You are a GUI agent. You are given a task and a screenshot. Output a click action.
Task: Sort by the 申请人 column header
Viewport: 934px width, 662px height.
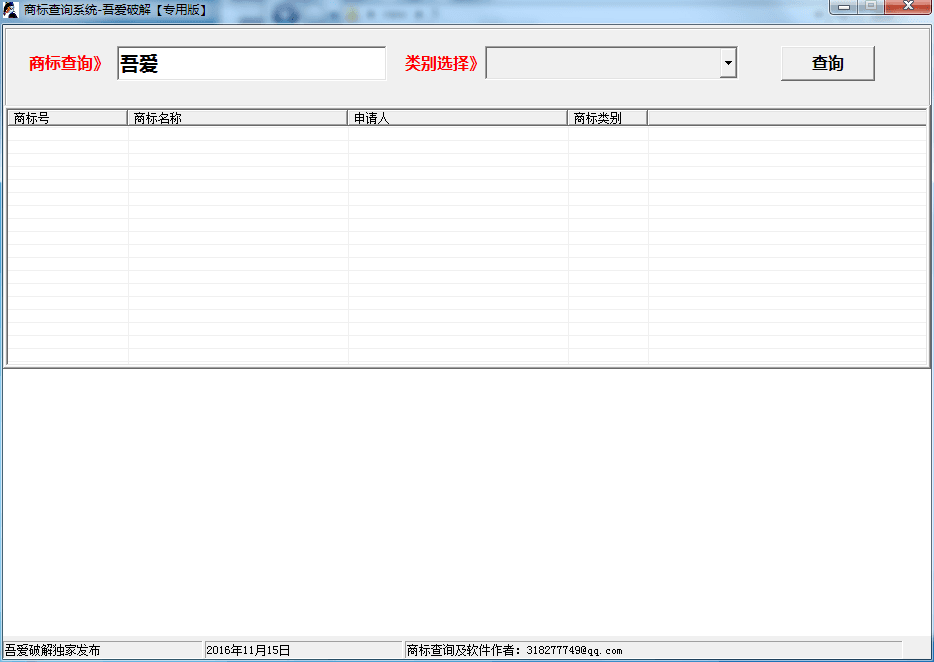457,118
